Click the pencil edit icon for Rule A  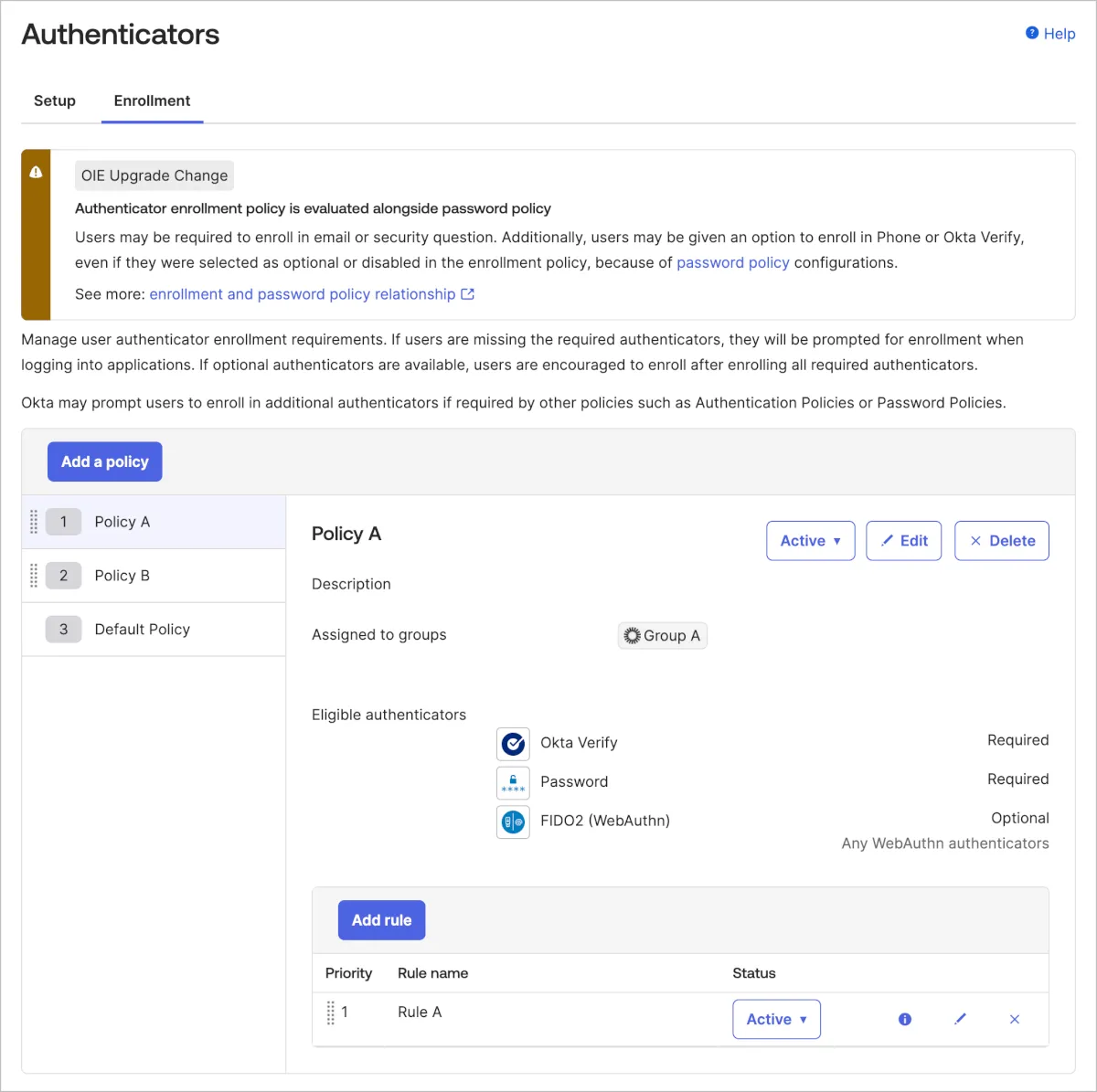pos(960,1019)
